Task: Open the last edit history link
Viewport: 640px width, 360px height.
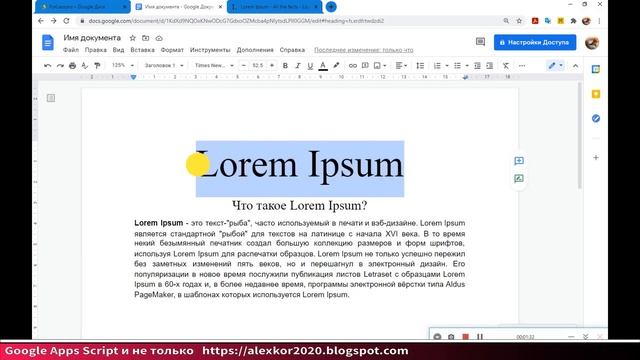Action: point(364,50)
